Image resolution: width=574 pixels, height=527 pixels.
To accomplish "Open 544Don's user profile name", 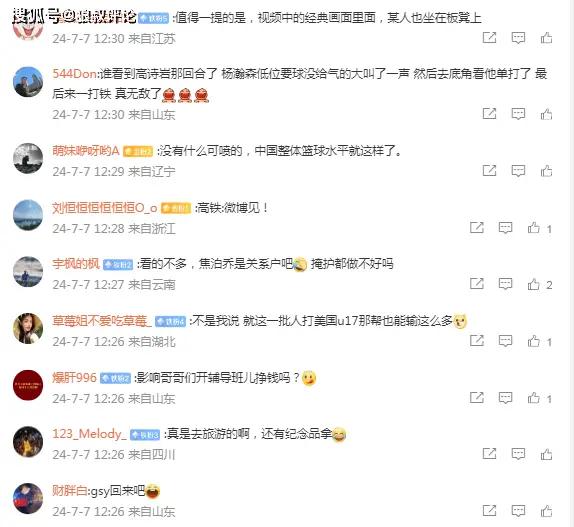I will pos(74,74).
